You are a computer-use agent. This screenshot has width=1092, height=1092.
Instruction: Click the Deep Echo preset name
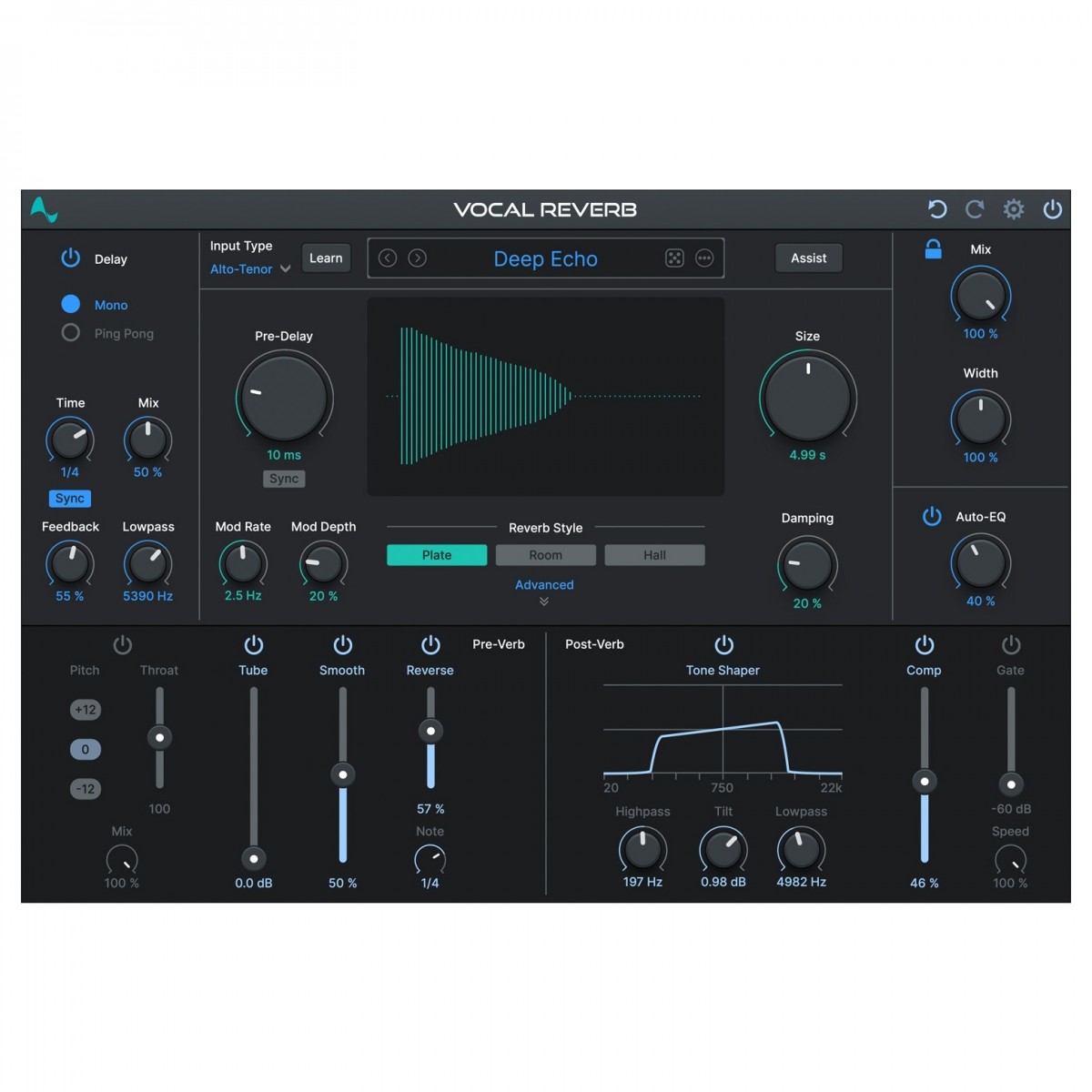point(545,259)
